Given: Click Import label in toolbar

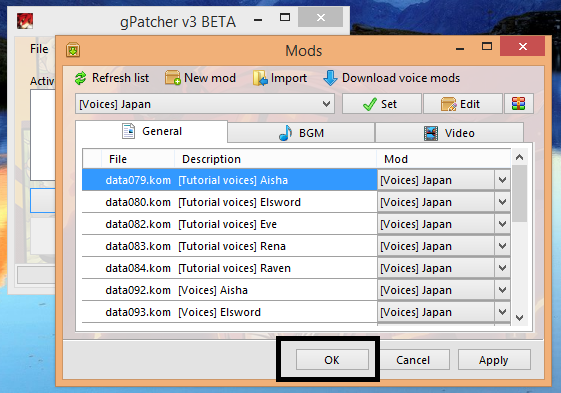Looking at the screenshot, I should click(289, 78).
